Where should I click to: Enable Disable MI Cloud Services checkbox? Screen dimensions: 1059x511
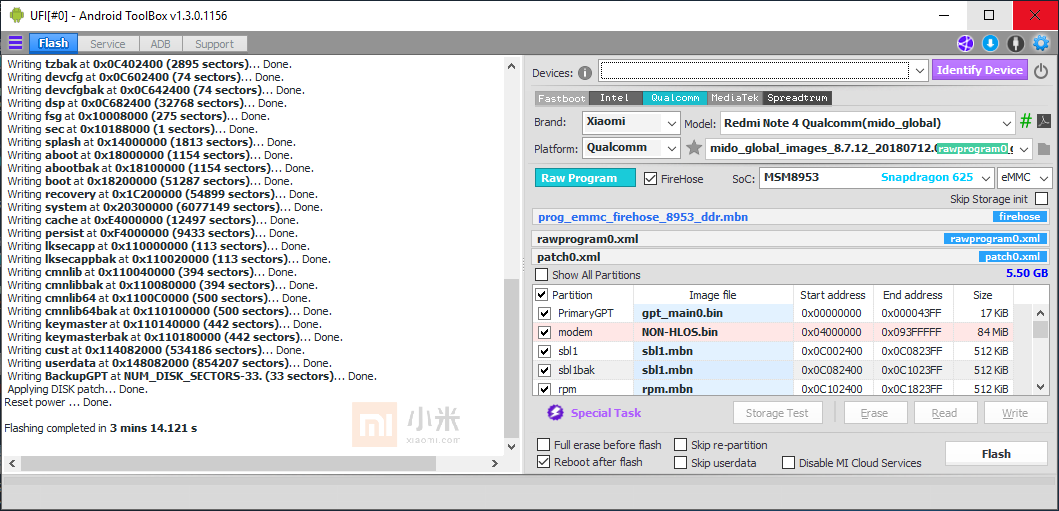point(788,463)
